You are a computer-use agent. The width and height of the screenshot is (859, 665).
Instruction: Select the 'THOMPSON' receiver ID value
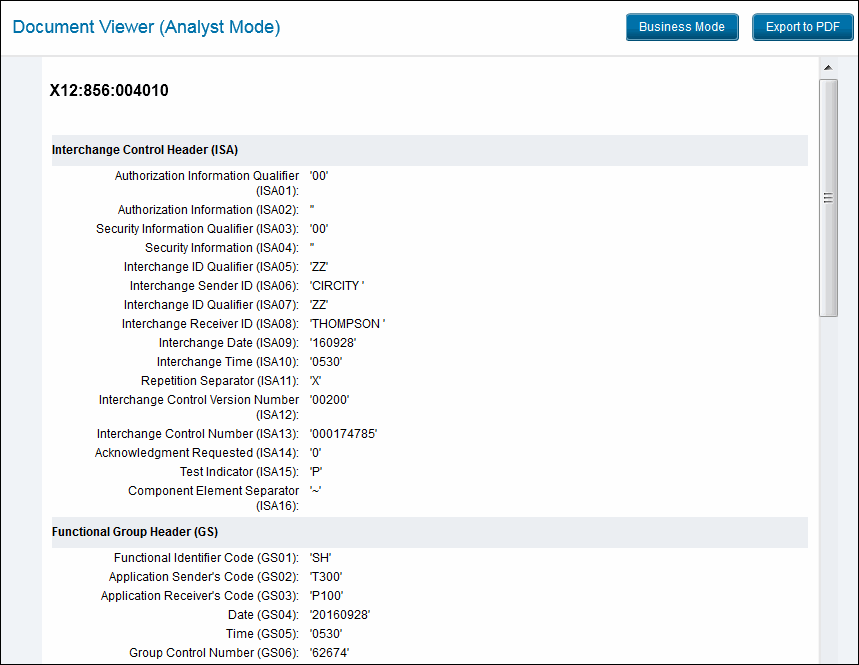tap(347, 324)
